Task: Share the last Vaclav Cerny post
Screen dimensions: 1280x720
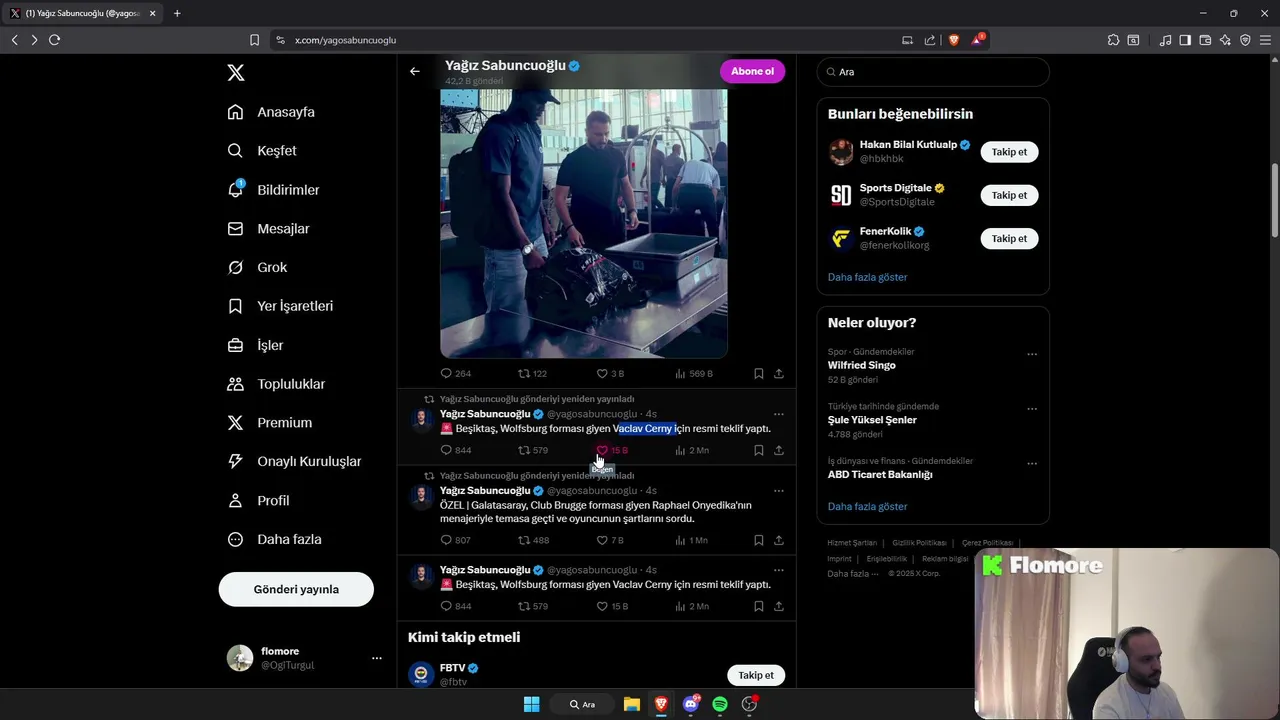Action: click(x=779, y=607)
